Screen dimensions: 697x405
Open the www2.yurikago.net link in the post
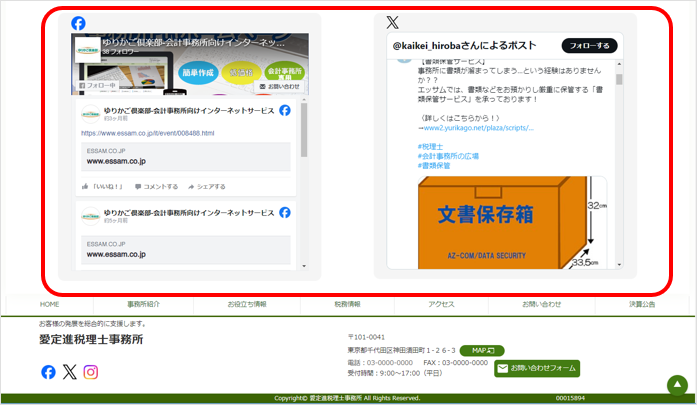tap(479, 128)
